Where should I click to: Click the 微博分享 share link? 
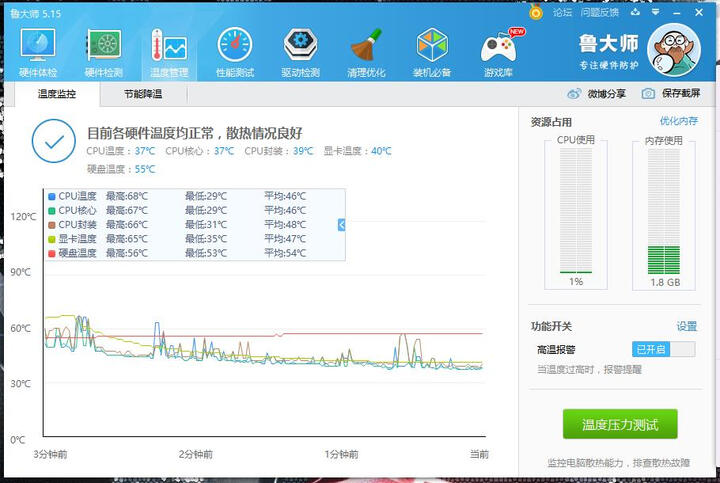point(606,94)
